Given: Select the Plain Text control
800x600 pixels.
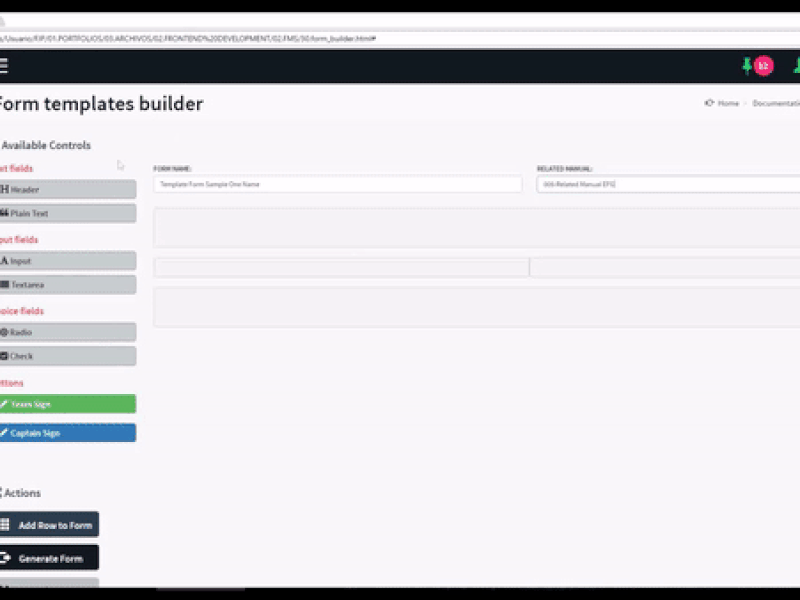Looking at the screenshot, I should pyautogui.click(x=68, y=213).
